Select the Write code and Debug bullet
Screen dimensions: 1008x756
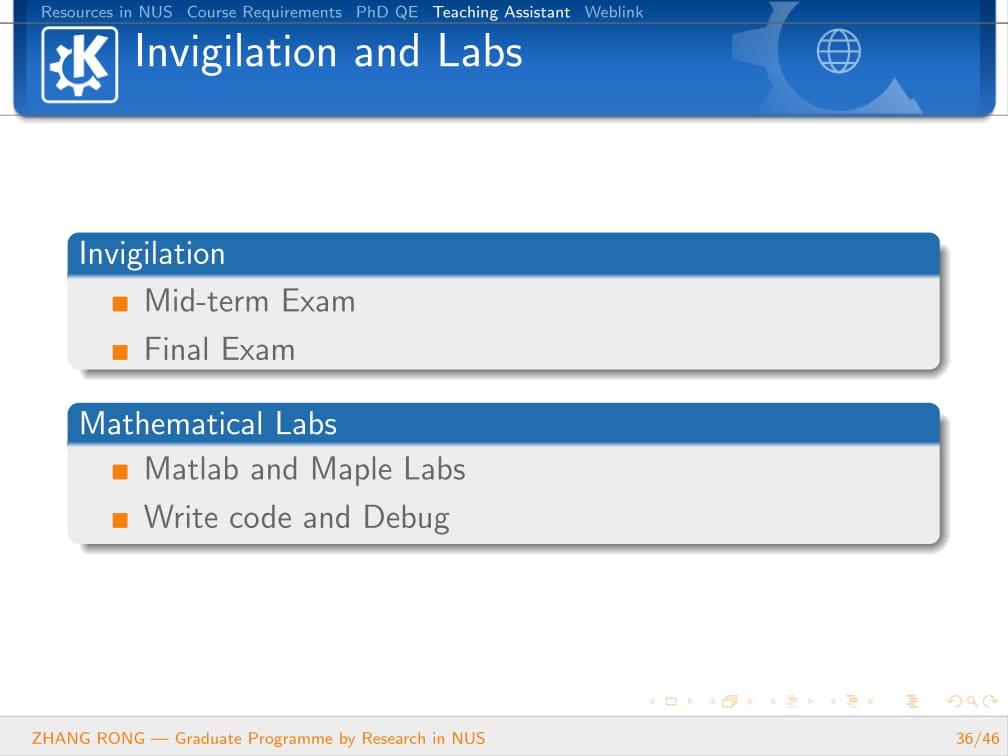pyautogui.click(x=296, y=518)
